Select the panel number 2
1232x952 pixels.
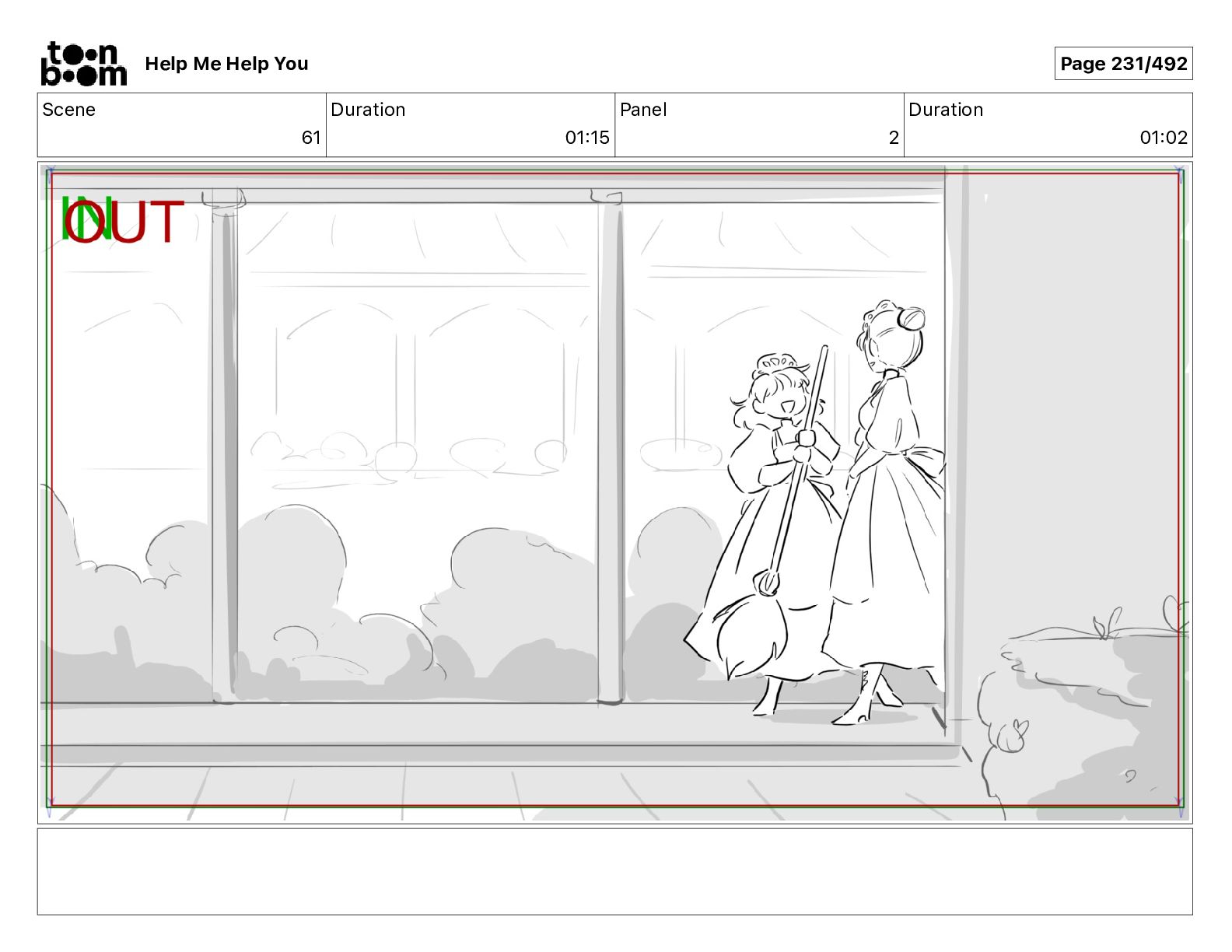point(894,138)
